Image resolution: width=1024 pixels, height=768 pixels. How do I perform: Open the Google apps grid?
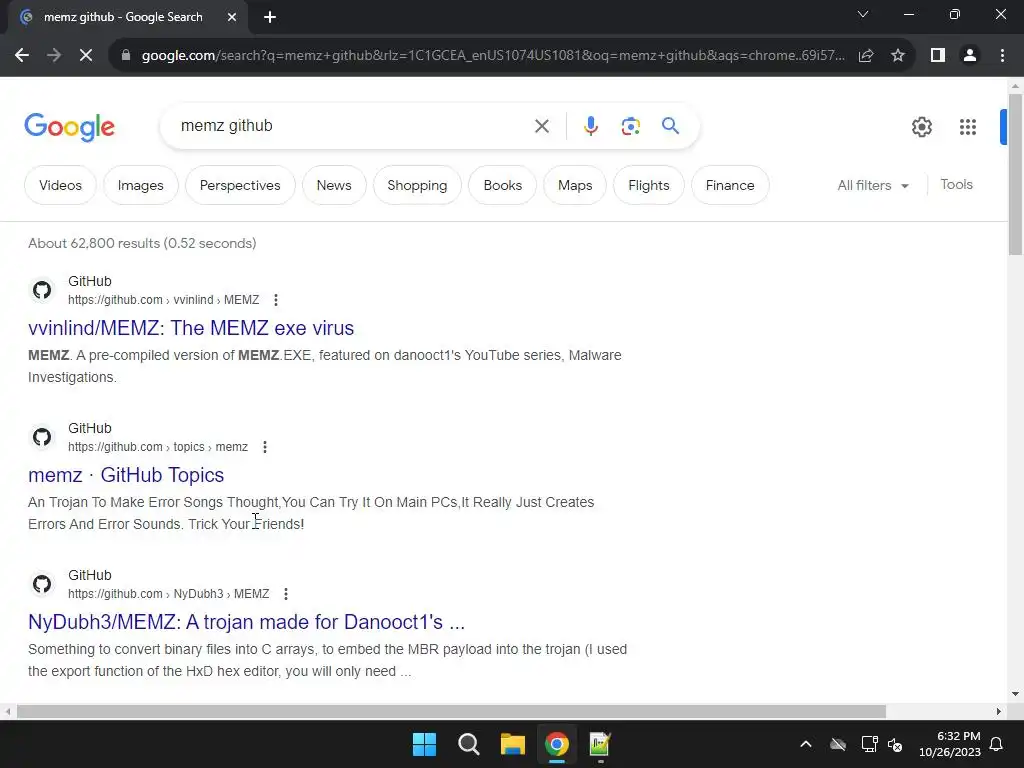968,127
